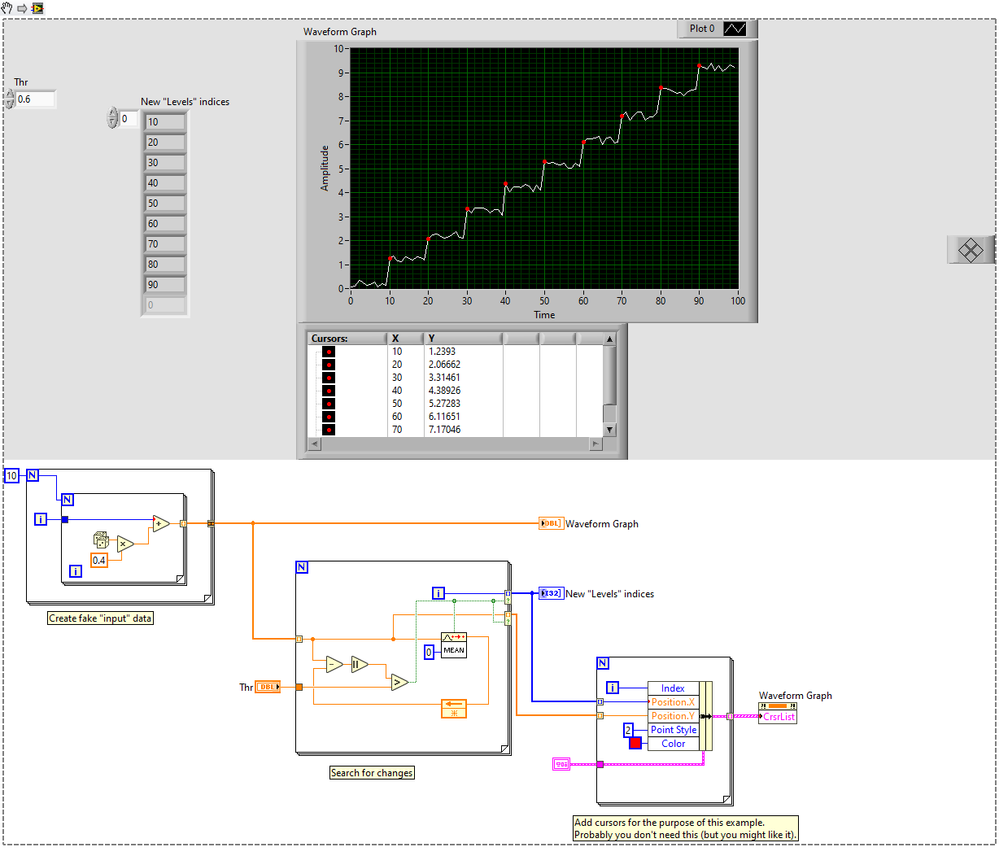Click the Search for changes label
Image resolution: width=999 pixels, height=848 pixels.
[x=372, y=773]
